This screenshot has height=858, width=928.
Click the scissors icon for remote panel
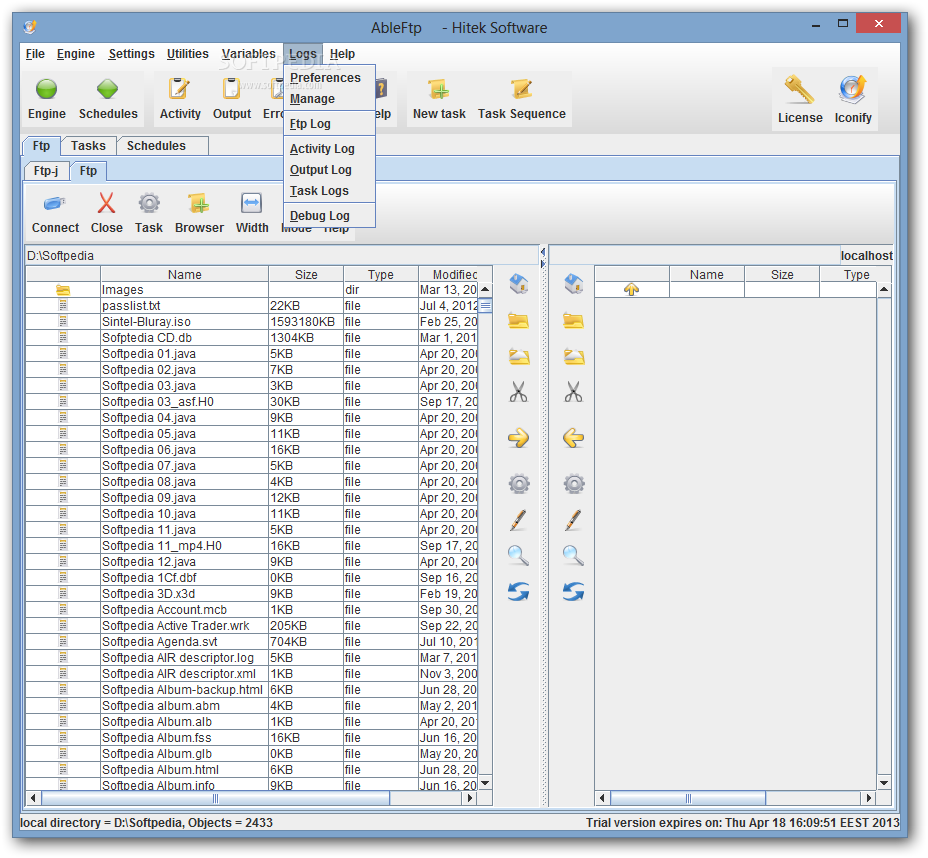(573, 392)
